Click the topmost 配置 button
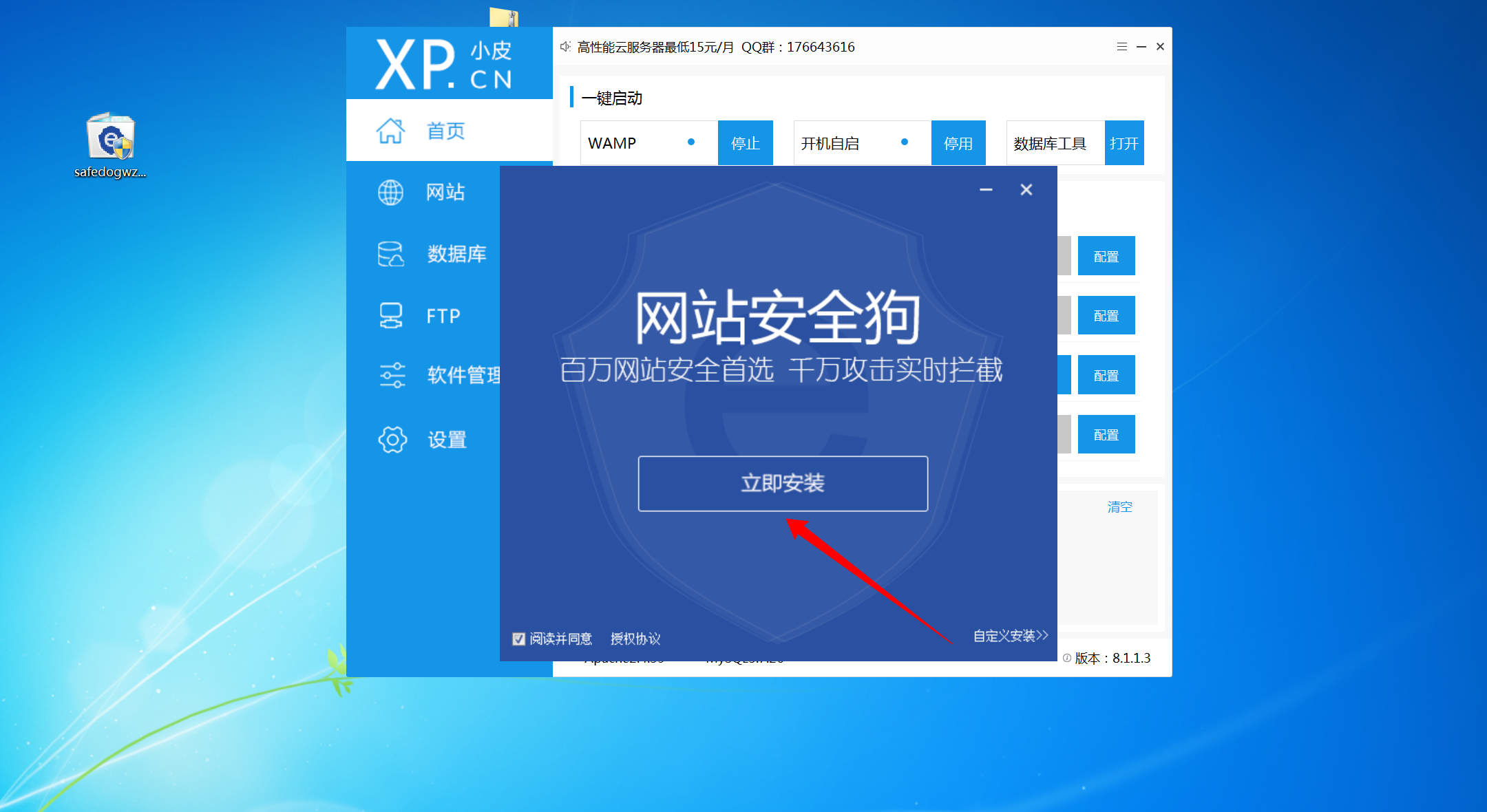 pyautogui.click(x=1106, y=257)
